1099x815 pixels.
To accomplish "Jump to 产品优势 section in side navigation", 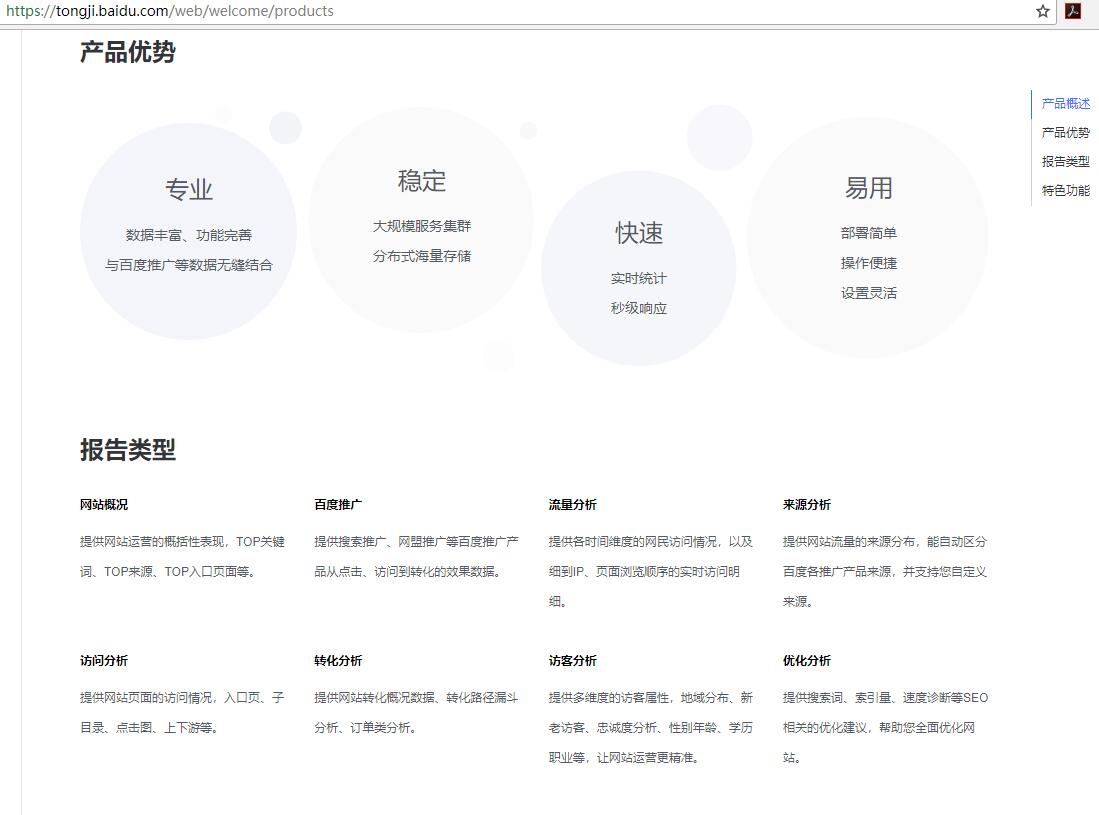I will tap(1065, 132).
